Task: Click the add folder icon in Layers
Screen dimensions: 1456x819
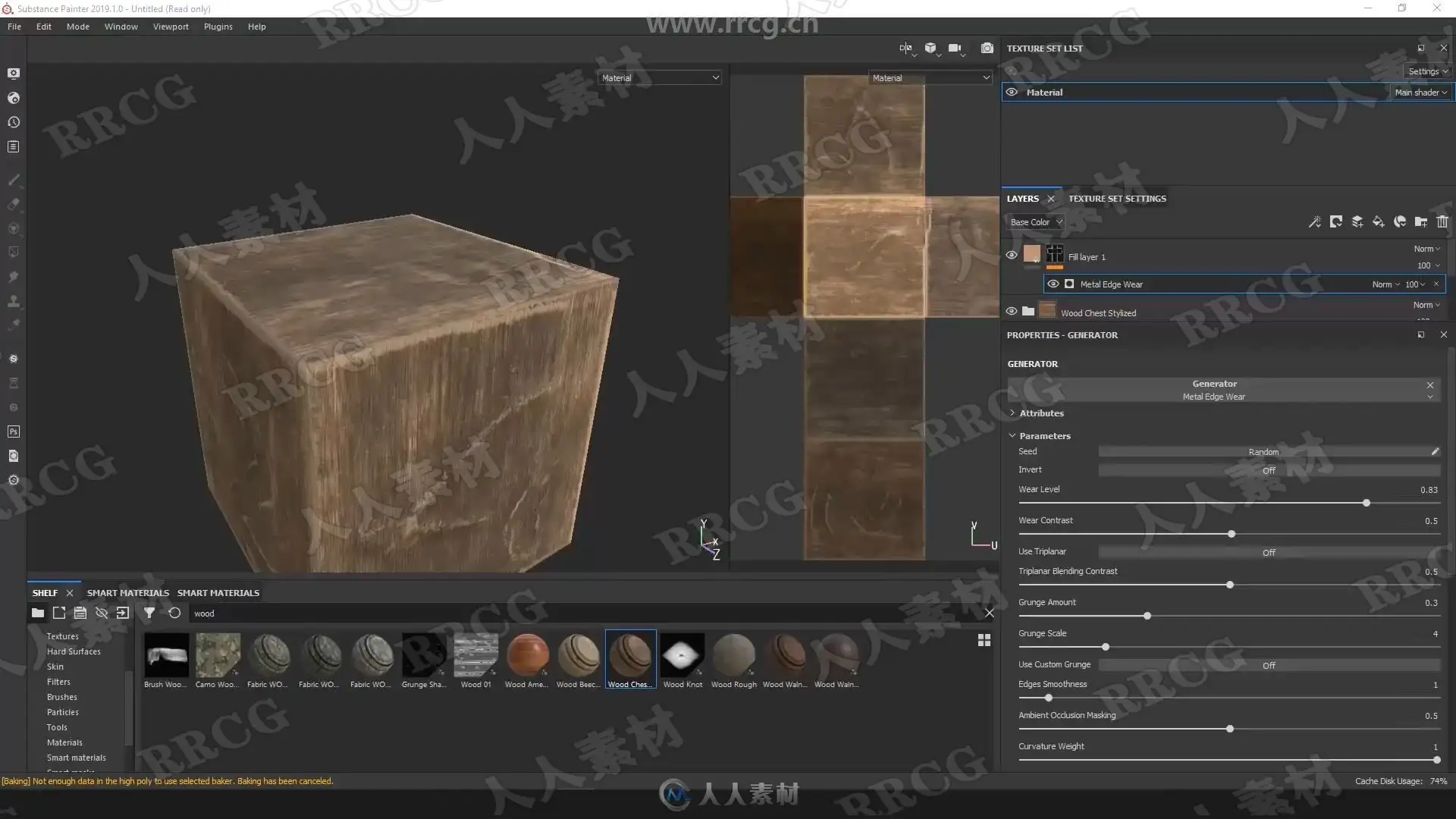Action: tap(1421, 222)
